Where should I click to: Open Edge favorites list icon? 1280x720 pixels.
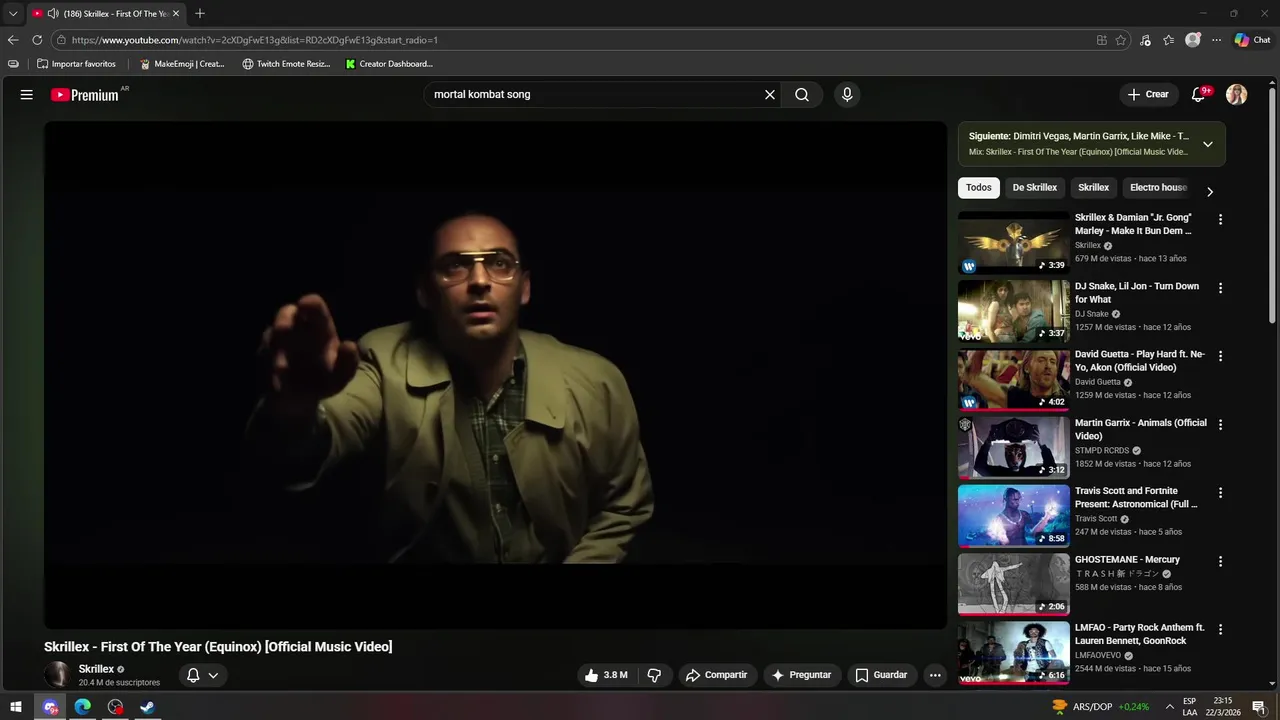click(x=1169, y=40)
